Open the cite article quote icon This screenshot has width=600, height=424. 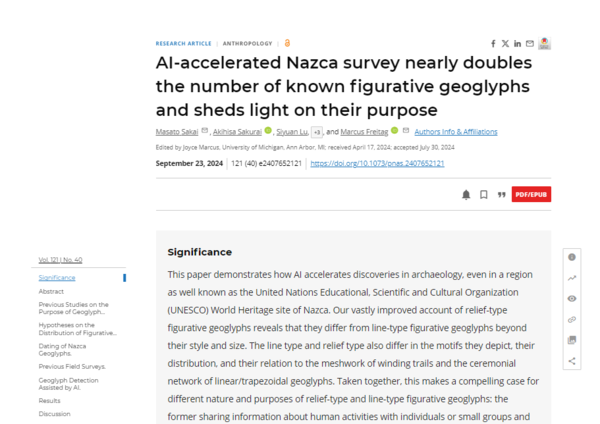[x=501, y=195]
